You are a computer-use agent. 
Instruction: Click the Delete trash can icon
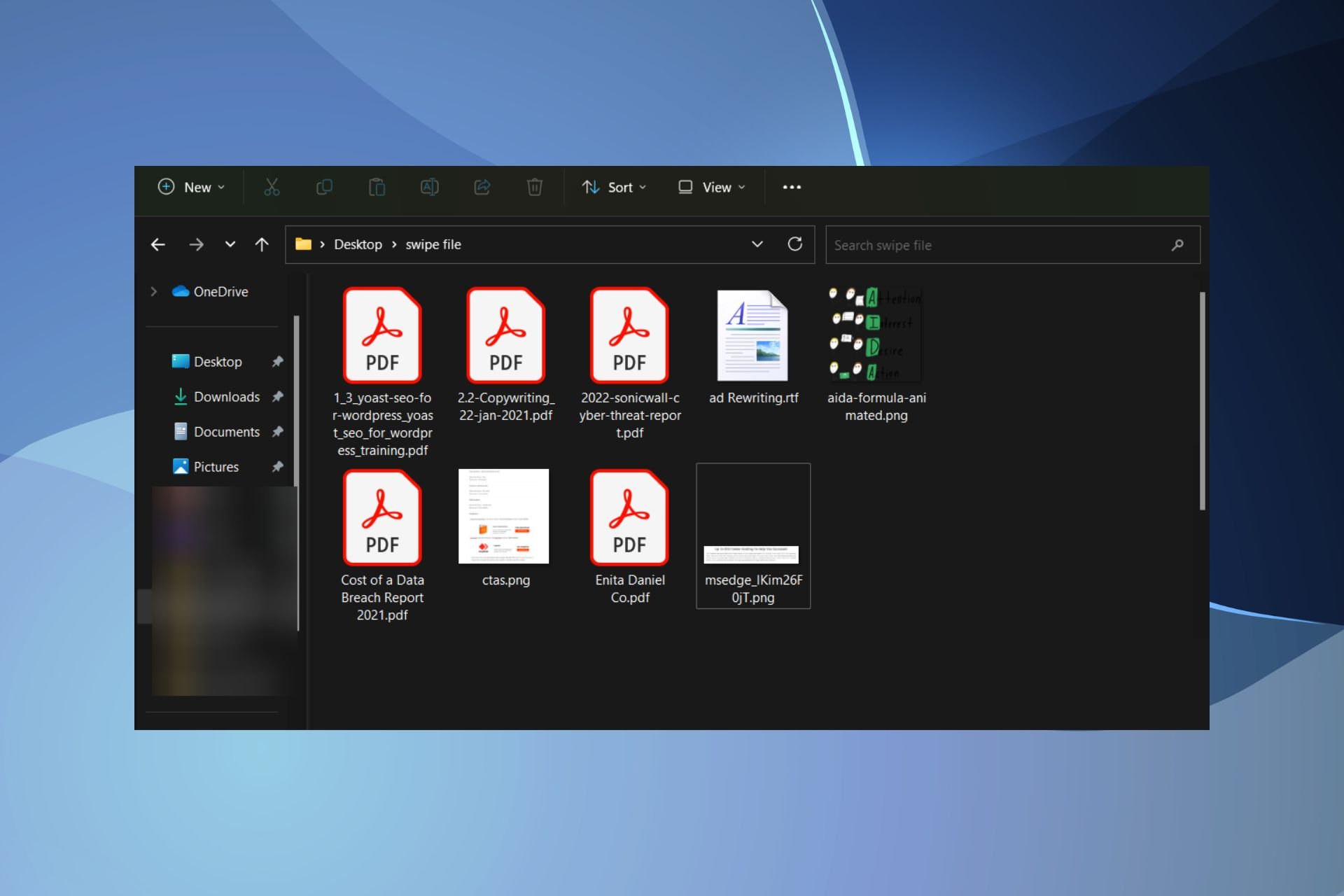535,187
